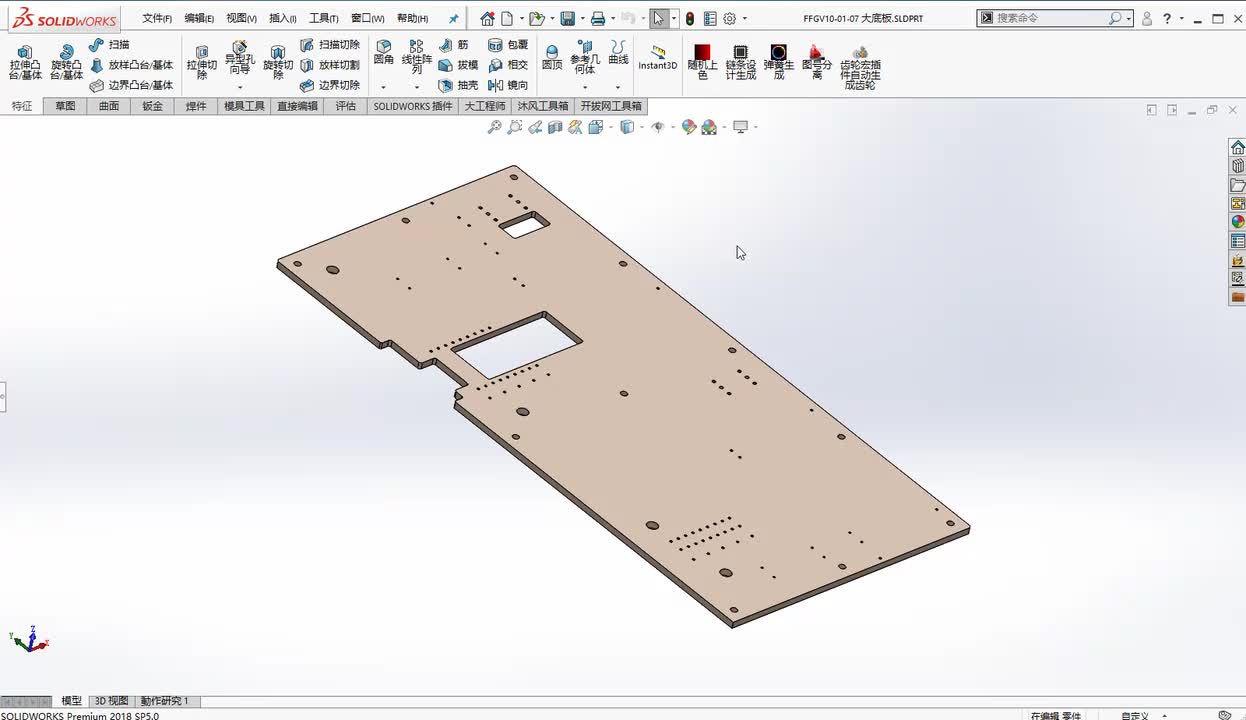Click the 抽壳 shell tool
Viewport: 1246px width, 720px height.
458,85
